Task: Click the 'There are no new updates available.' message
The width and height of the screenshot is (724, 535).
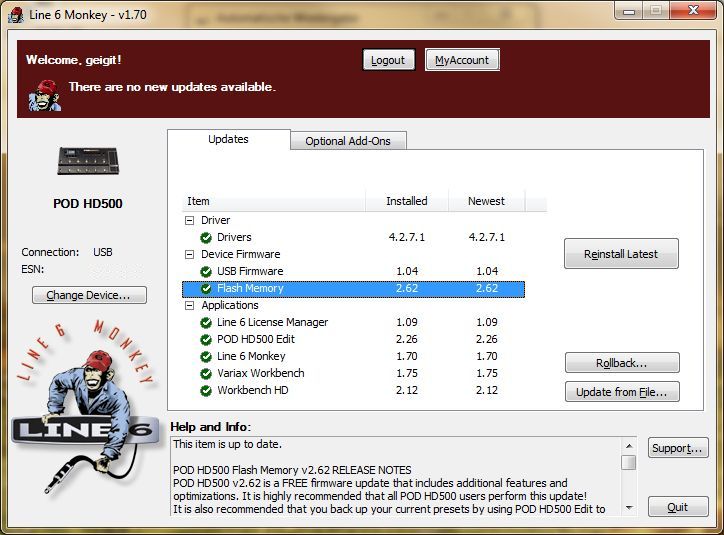Action: 172,87
